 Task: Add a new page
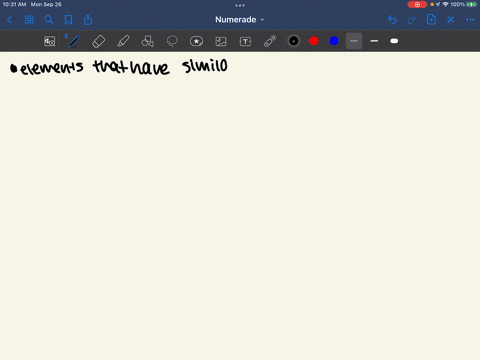pos(431,20)
